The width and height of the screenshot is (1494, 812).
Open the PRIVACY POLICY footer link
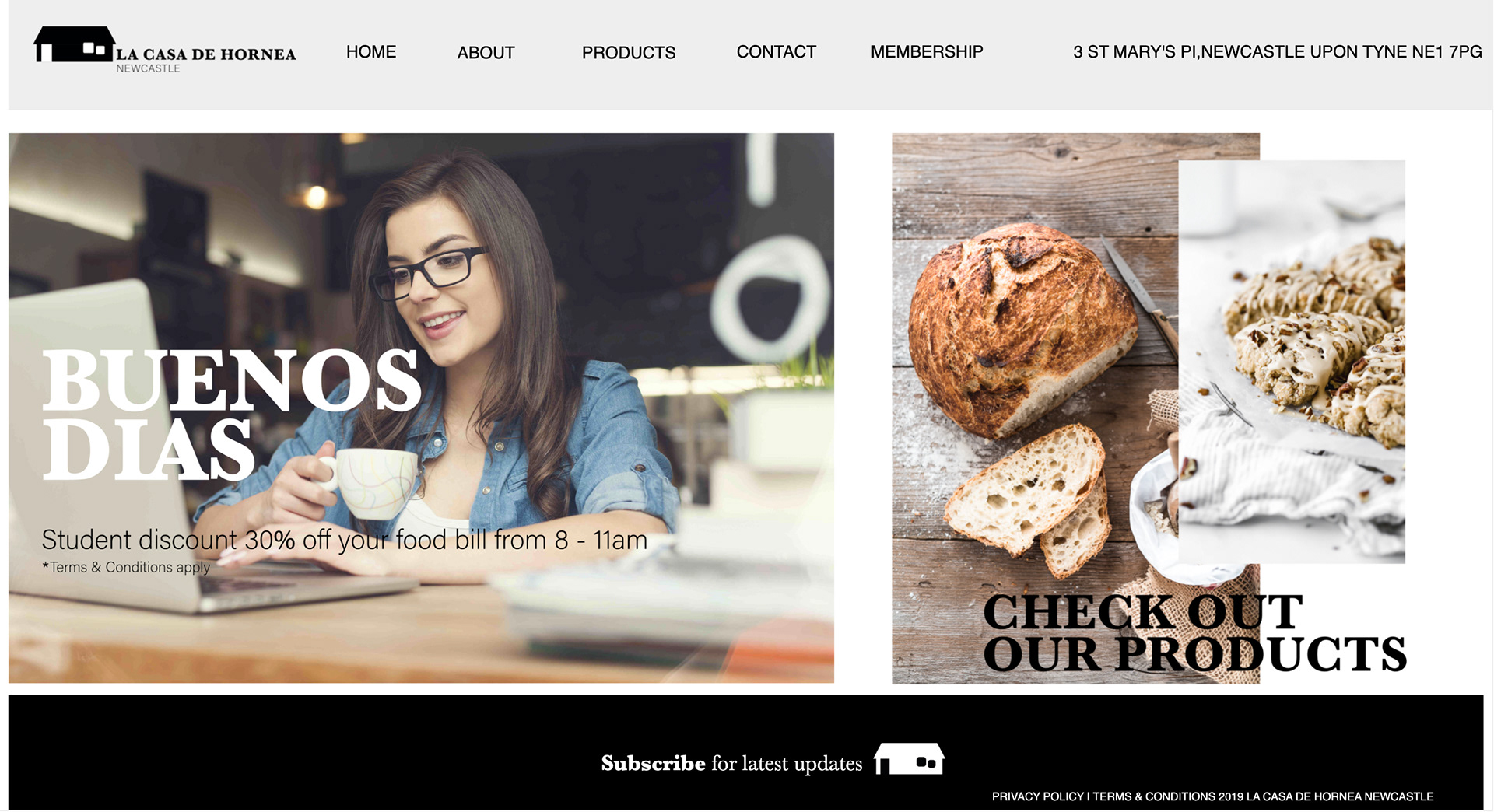1037,796
